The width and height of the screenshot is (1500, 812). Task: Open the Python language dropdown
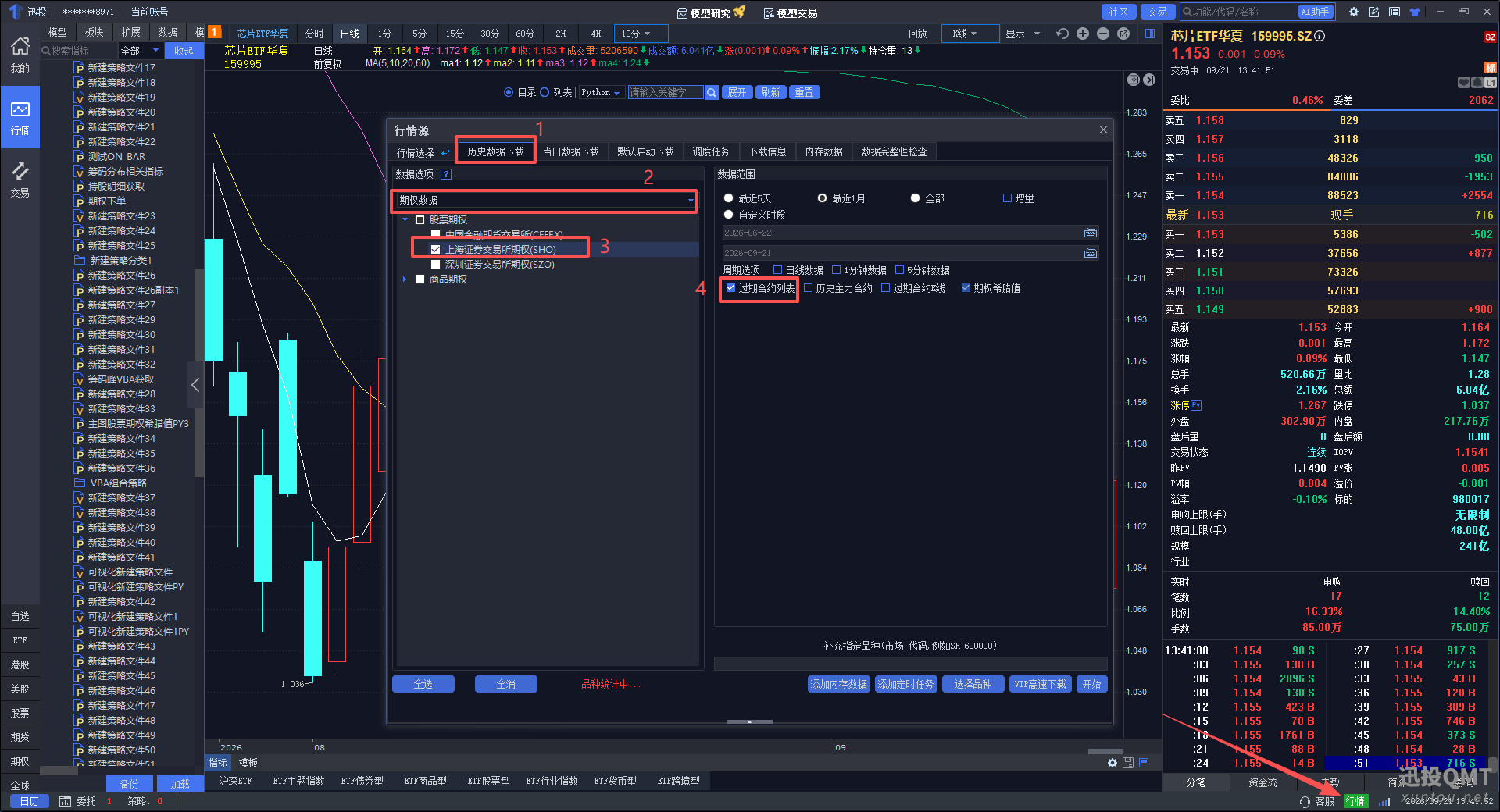tap(601, 92)
